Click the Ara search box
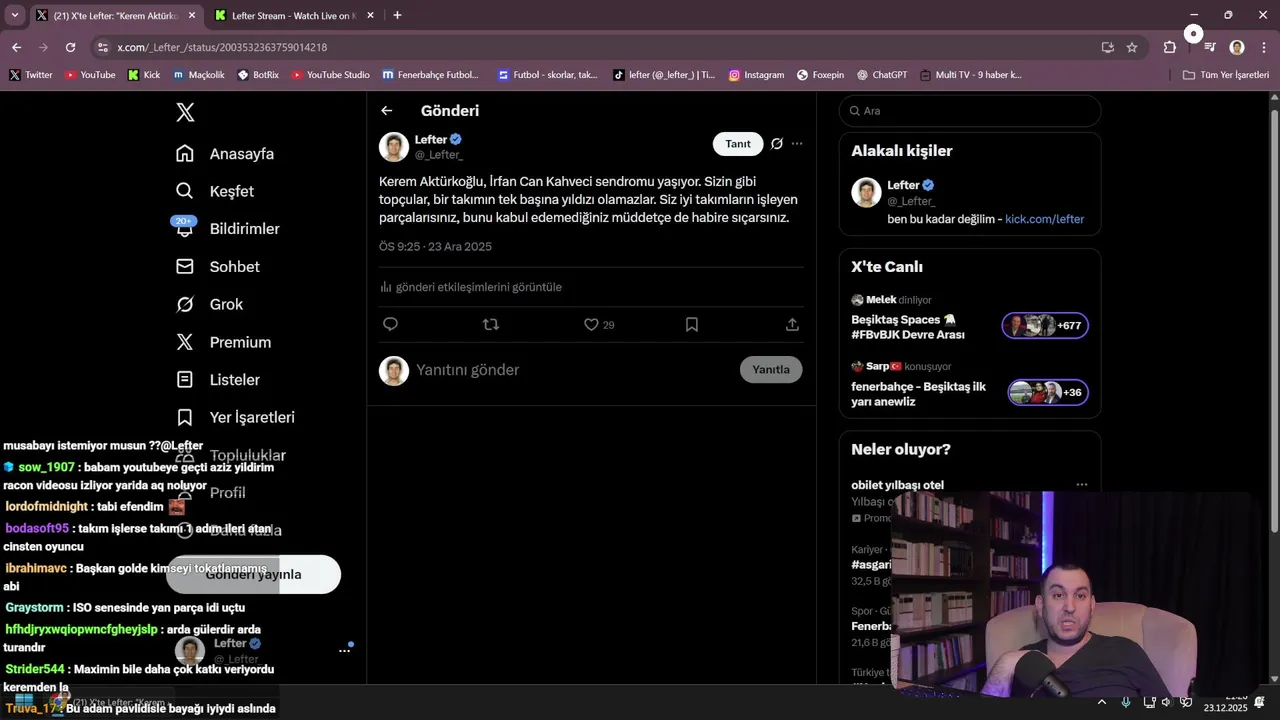 coord(970,111)
